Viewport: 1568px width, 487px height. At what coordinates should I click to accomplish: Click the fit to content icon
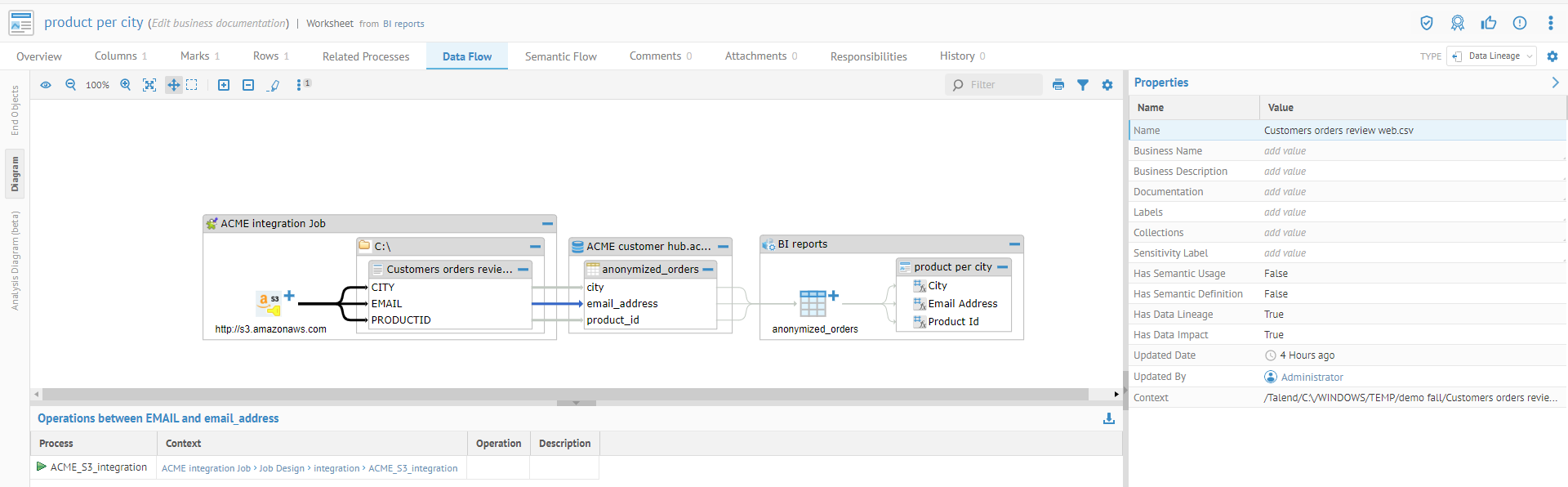pyautogui.click(x=149, y=85)
